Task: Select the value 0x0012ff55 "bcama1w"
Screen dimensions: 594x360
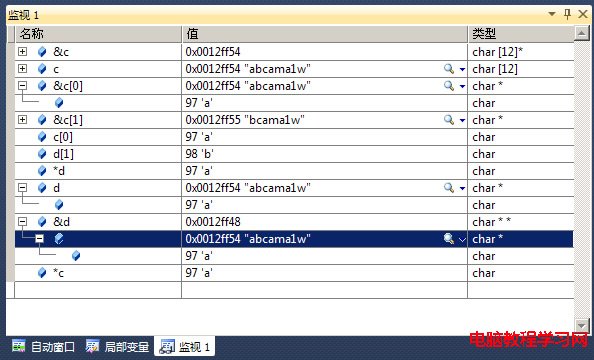Action: point(245,120)
